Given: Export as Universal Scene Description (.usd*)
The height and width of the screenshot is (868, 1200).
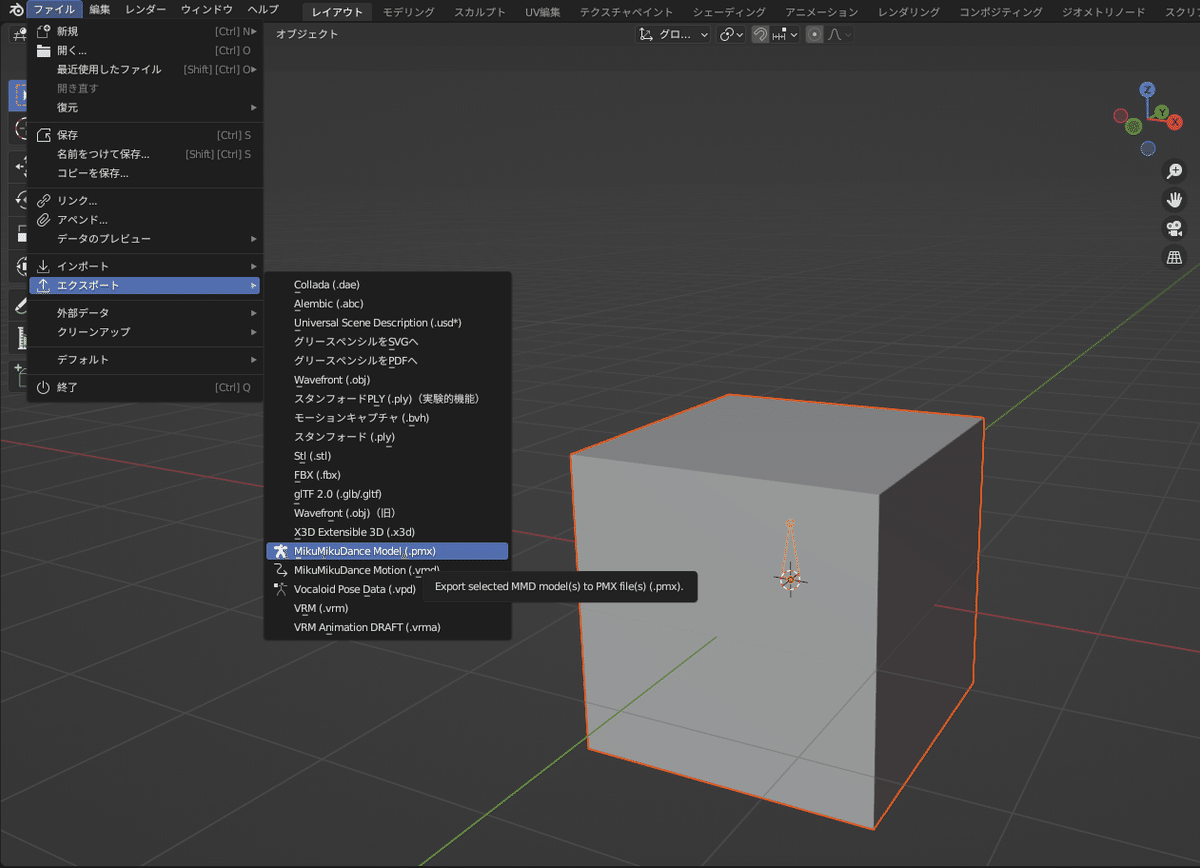Looking at the screenshot, I should pyautogui.click(x=387, y=323).
